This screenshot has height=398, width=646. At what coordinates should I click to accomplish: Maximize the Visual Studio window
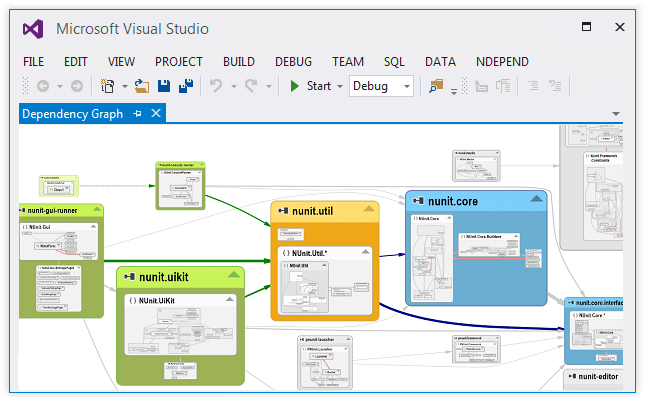(586, 27)
